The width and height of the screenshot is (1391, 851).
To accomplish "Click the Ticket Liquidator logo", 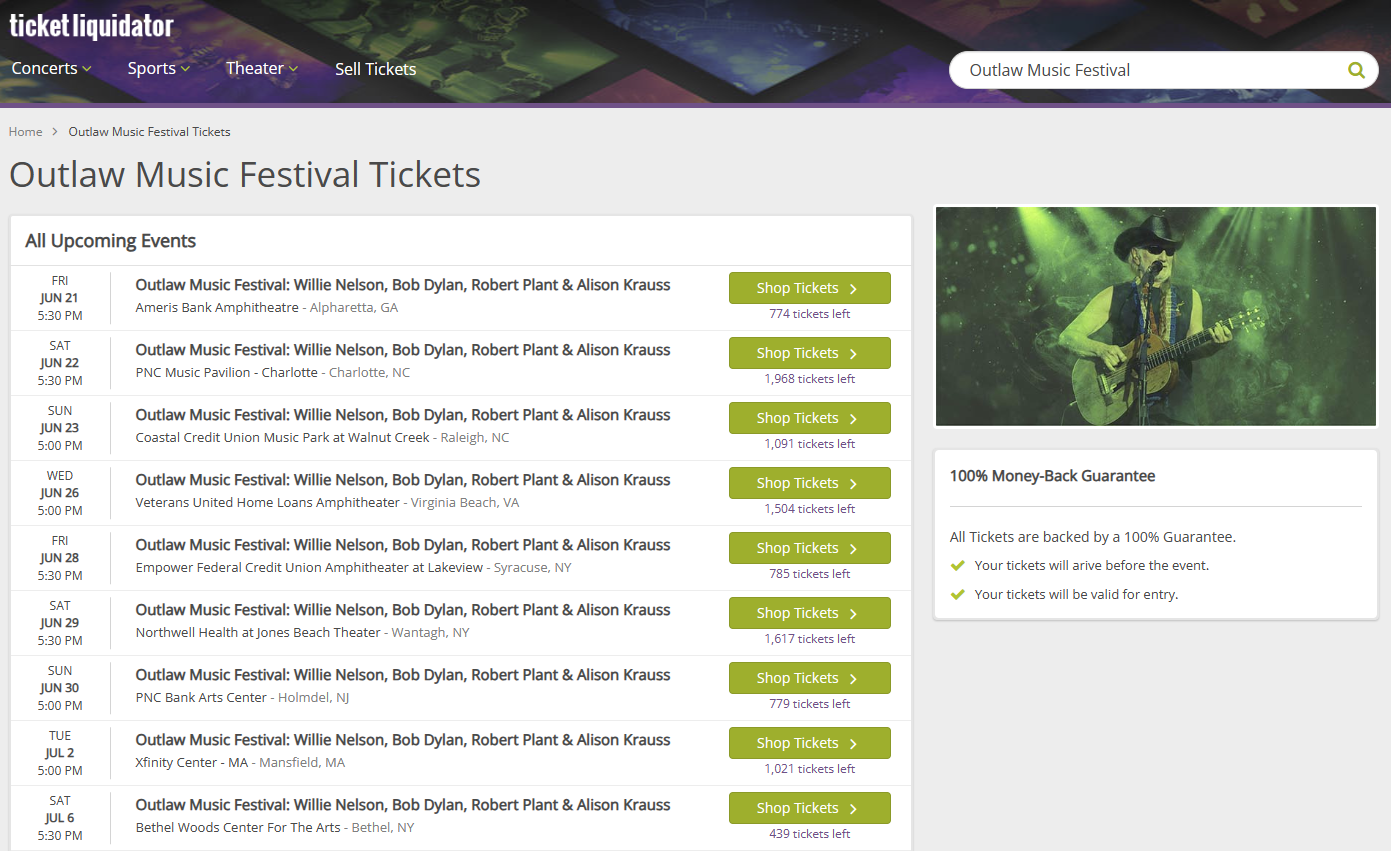I will coord(92,26).
